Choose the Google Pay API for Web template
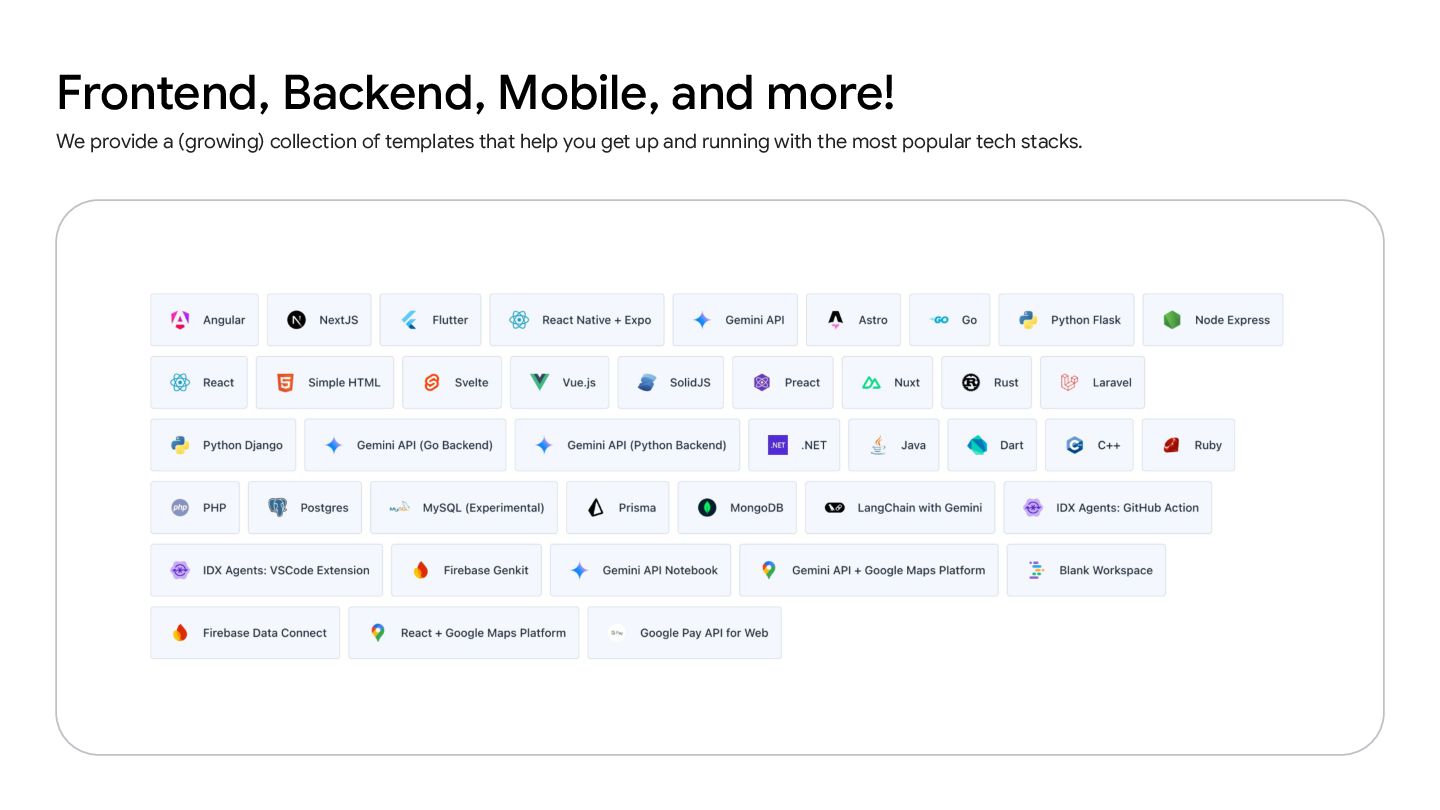The height and width of the screenshot is (810, 1440). 685,632
